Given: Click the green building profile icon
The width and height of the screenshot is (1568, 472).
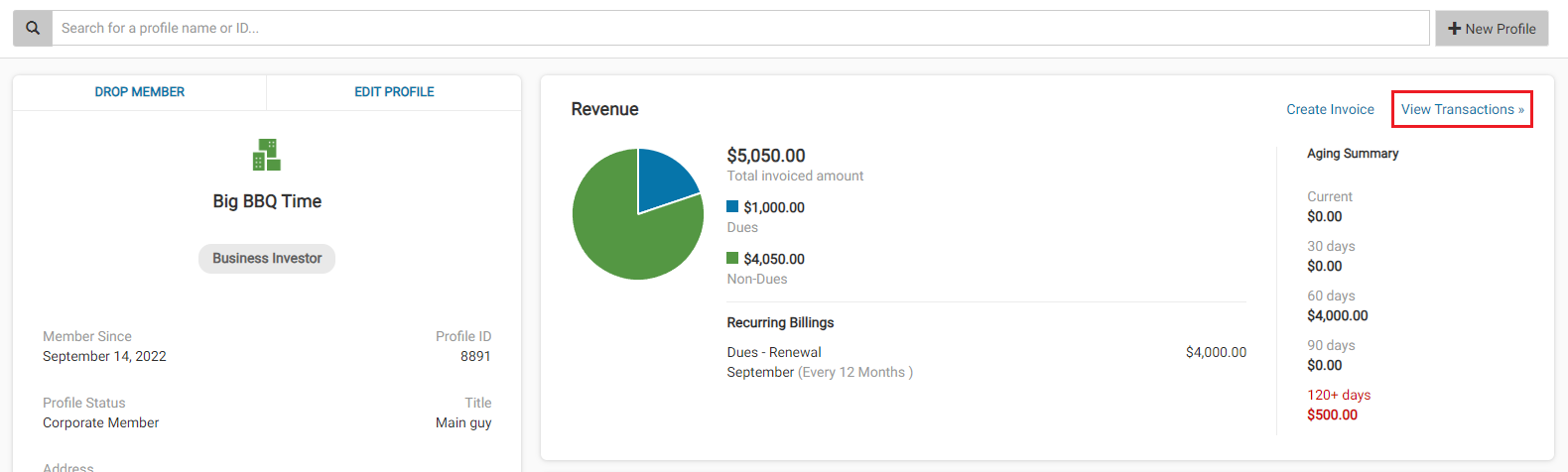Looking at the screenshot, I should [x=267, y=155].
